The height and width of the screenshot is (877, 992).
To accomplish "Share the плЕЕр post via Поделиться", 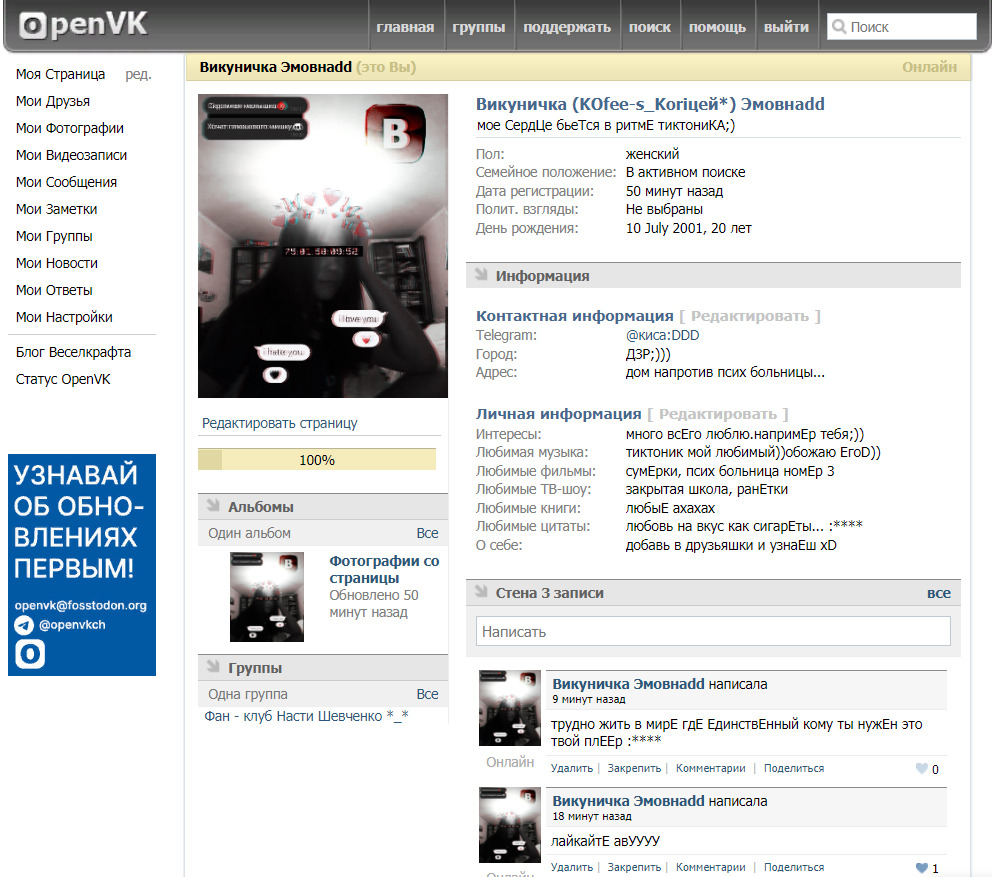I will [794, 768].
